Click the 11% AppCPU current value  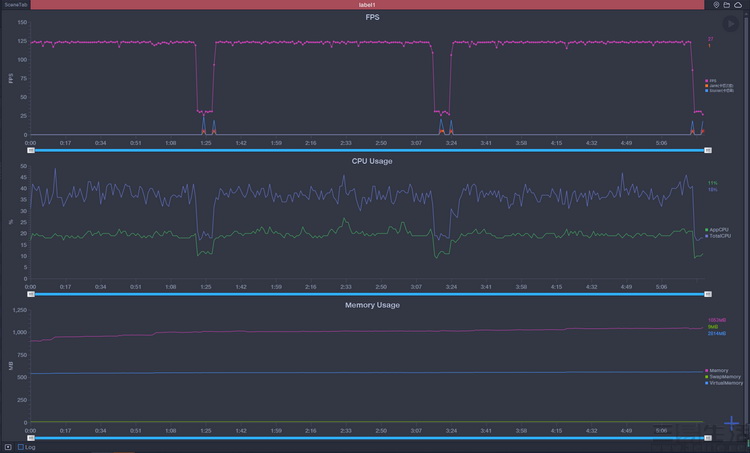point(712,183)
